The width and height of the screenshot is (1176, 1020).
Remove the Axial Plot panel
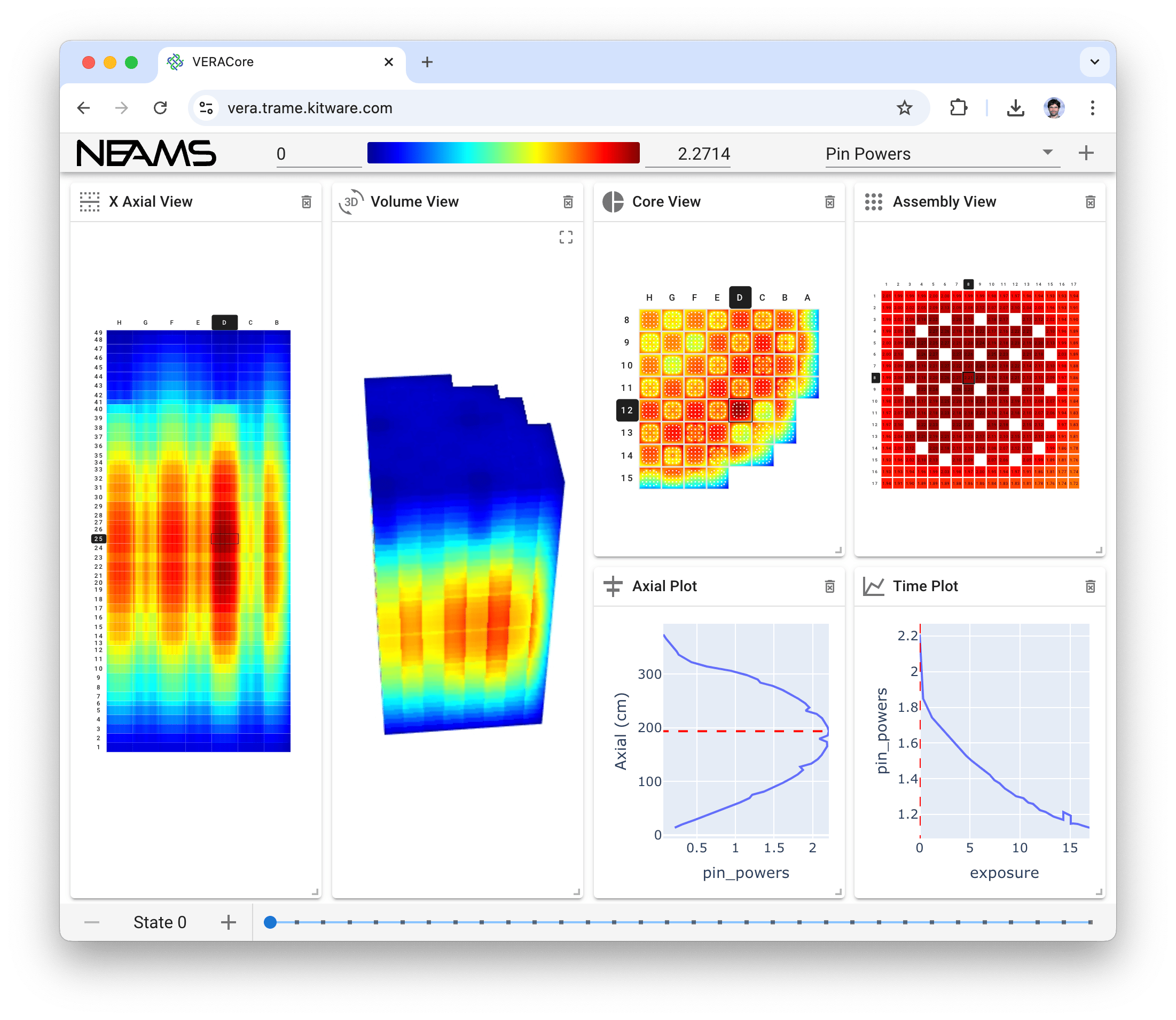pyautogui.click(x=829, y=587)
